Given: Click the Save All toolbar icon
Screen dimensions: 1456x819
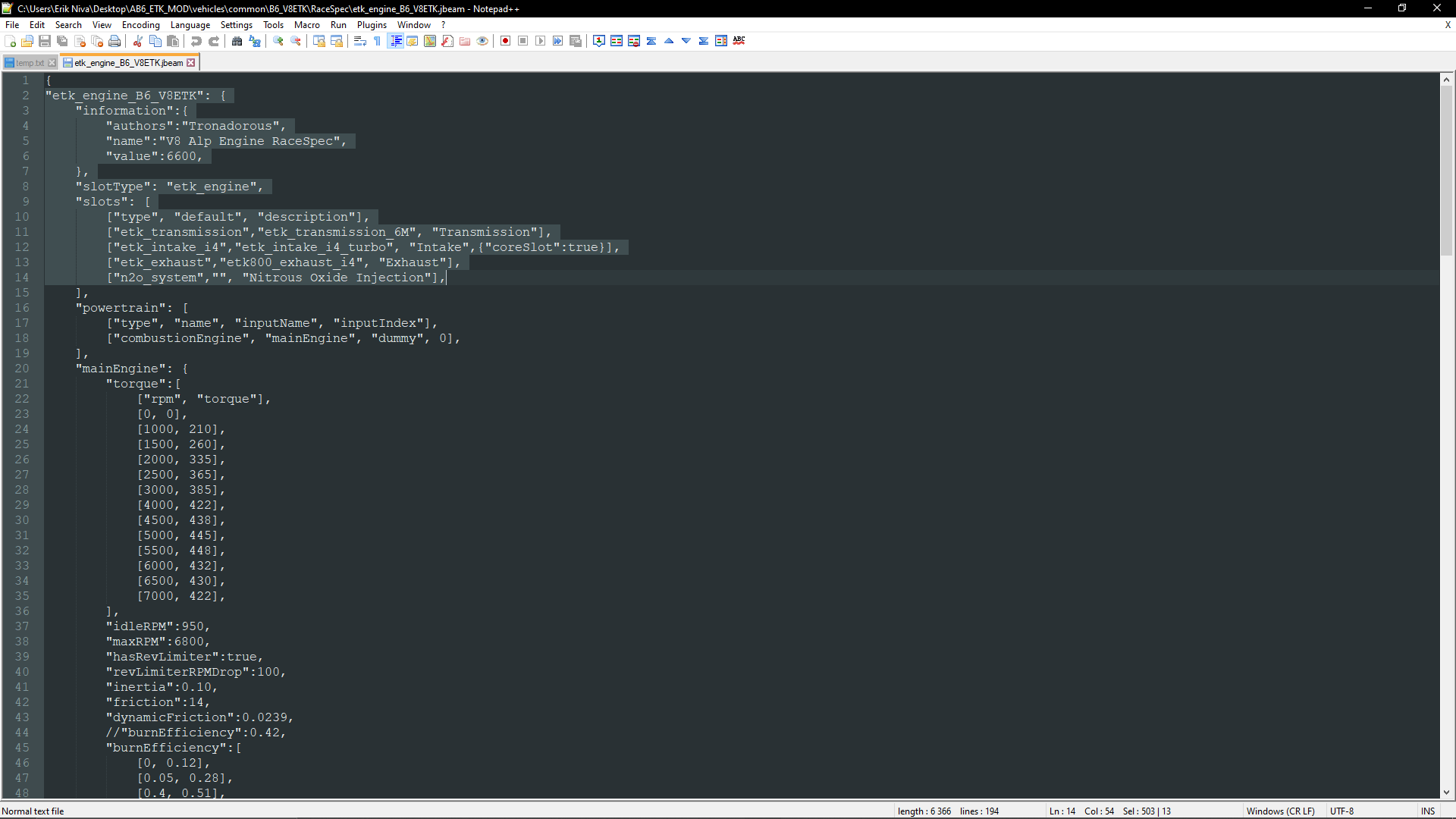Looking at the screenshot, I should click(62, 41).
